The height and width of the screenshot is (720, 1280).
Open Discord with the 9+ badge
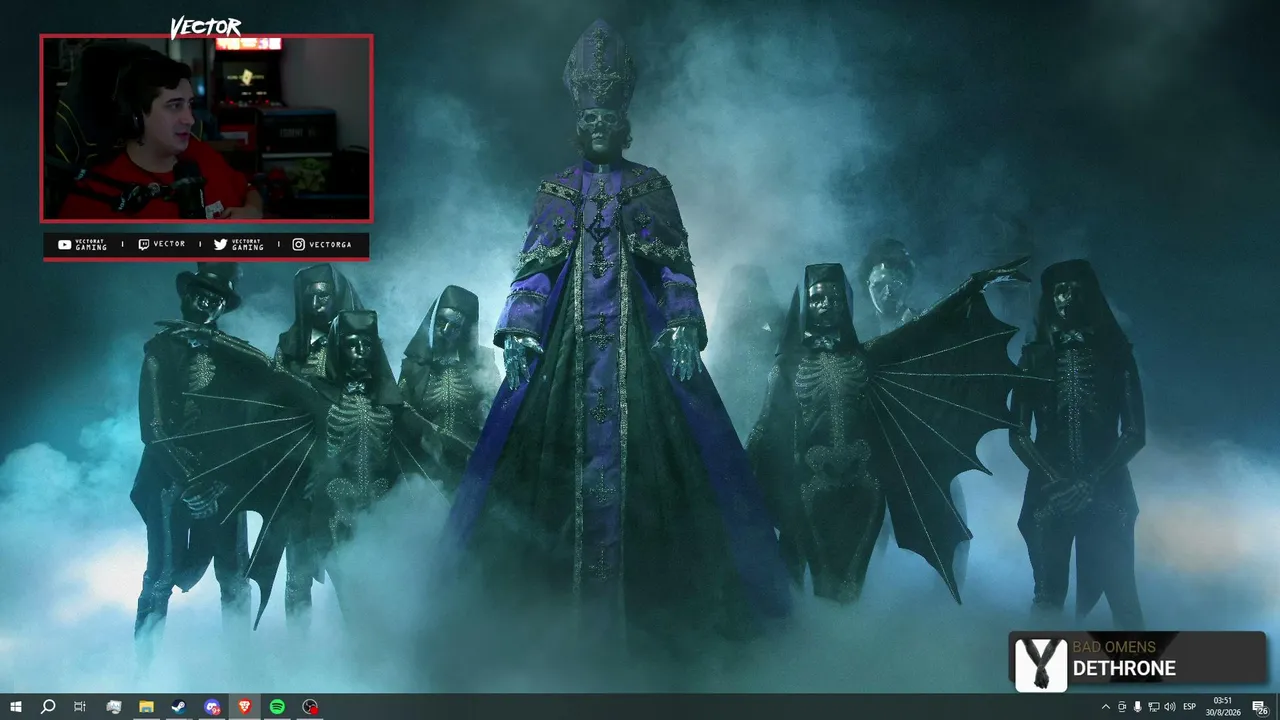211,707
